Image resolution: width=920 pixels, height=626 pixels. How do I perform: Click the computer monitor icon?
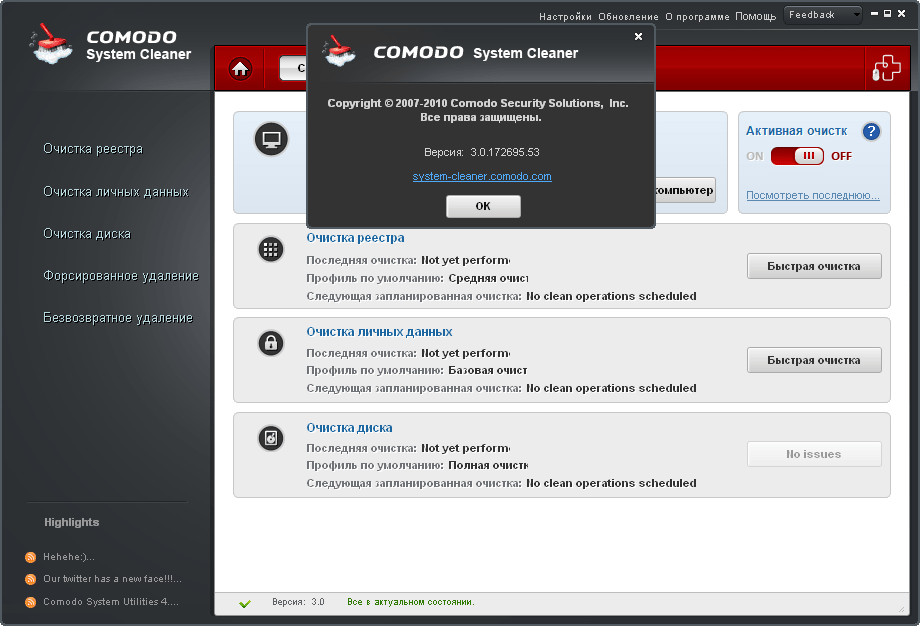pyautogui.click(x=270, y=140)
